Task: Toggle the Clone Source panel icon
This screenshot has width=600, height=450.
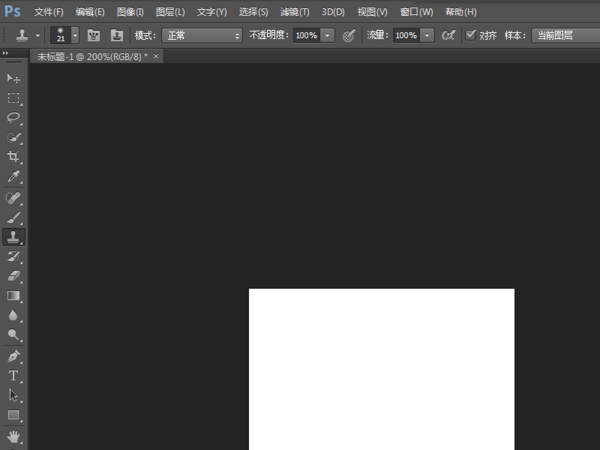Action: 117,36
